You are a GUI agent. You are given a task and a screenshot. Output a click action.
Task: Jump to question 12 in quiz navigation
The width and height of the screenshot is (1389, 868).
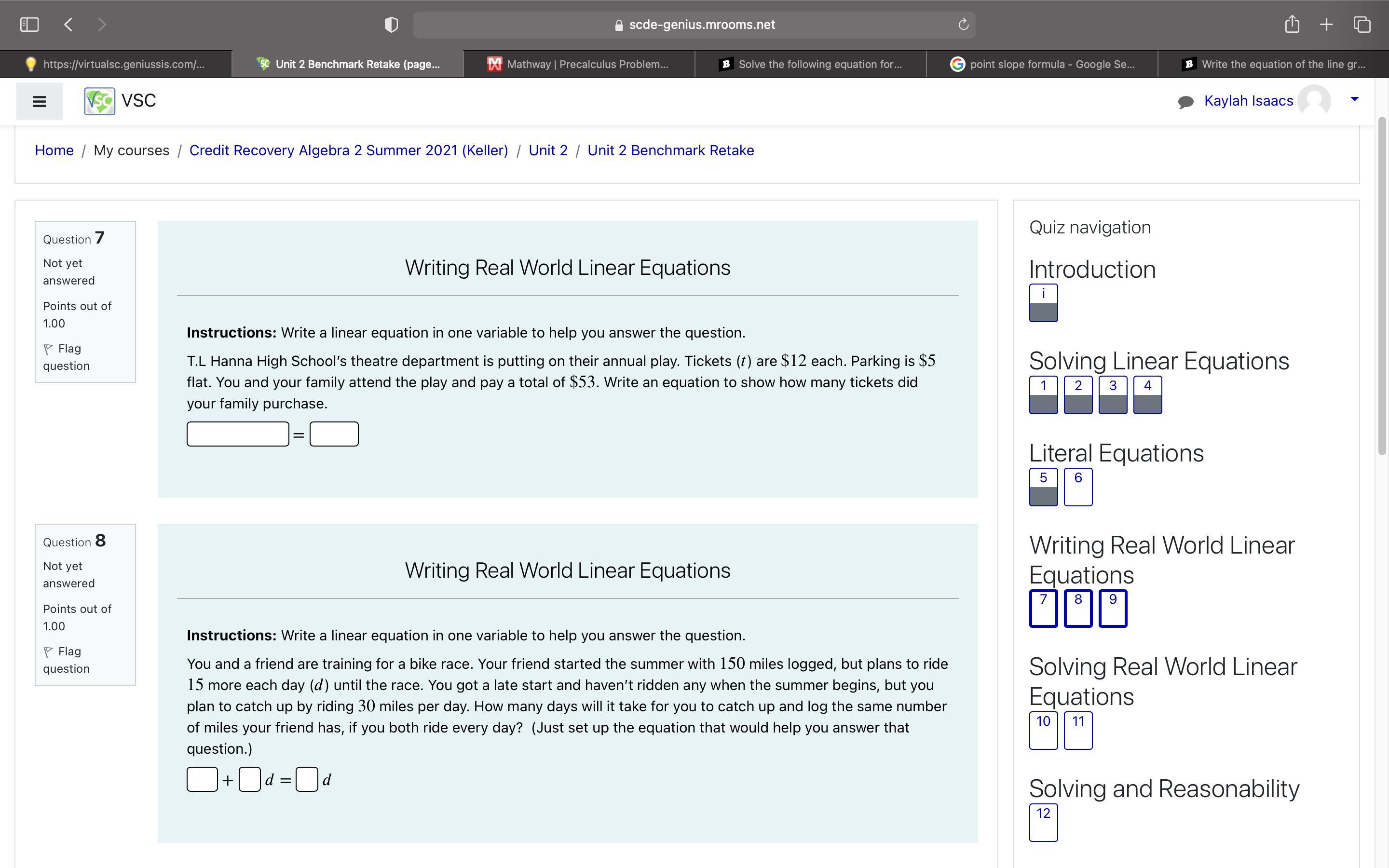[x=1043, y=822]
